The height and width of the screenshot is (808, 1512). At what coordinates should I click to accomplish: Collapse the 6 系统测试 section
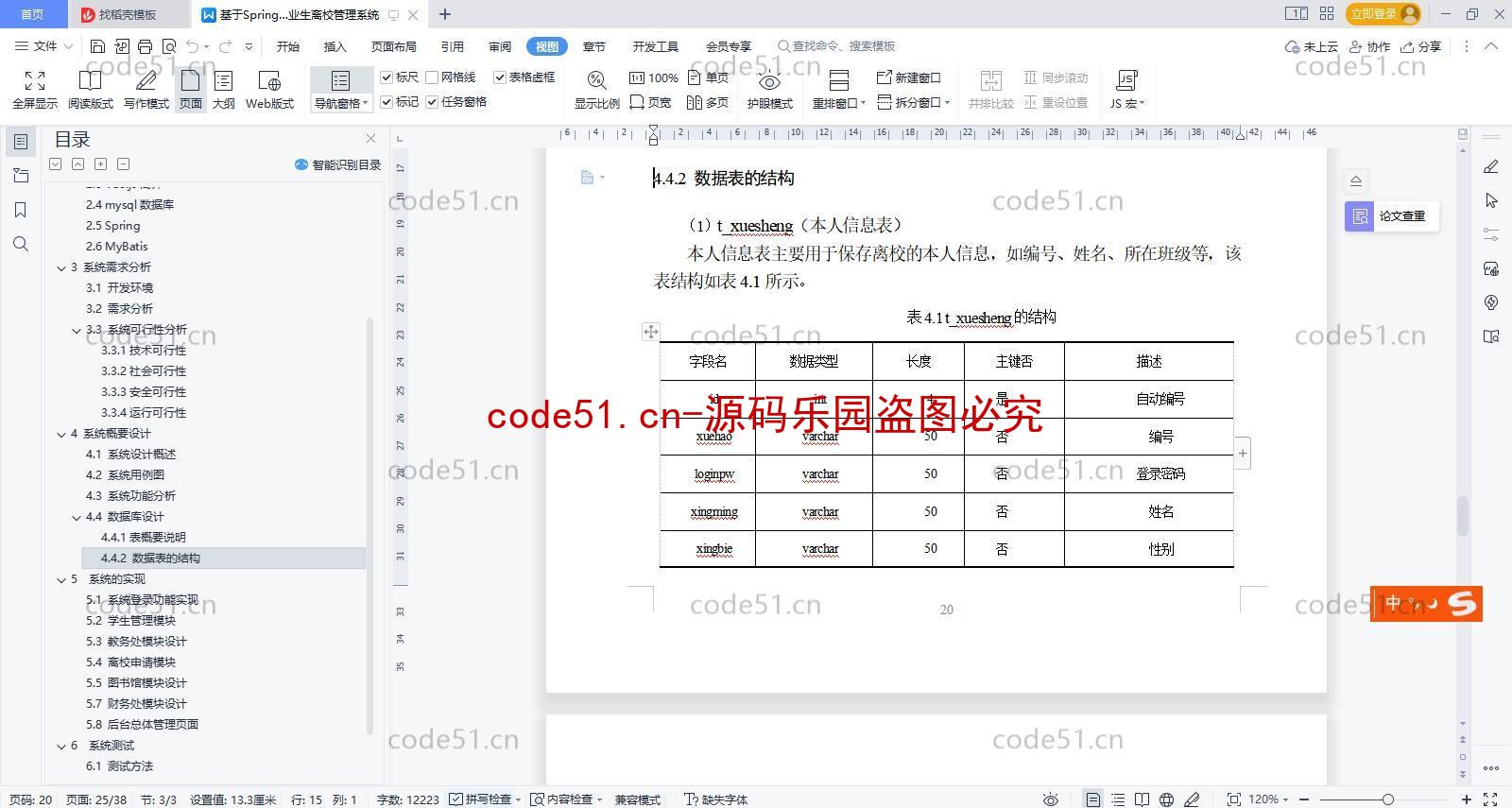[x=61, y=746]
